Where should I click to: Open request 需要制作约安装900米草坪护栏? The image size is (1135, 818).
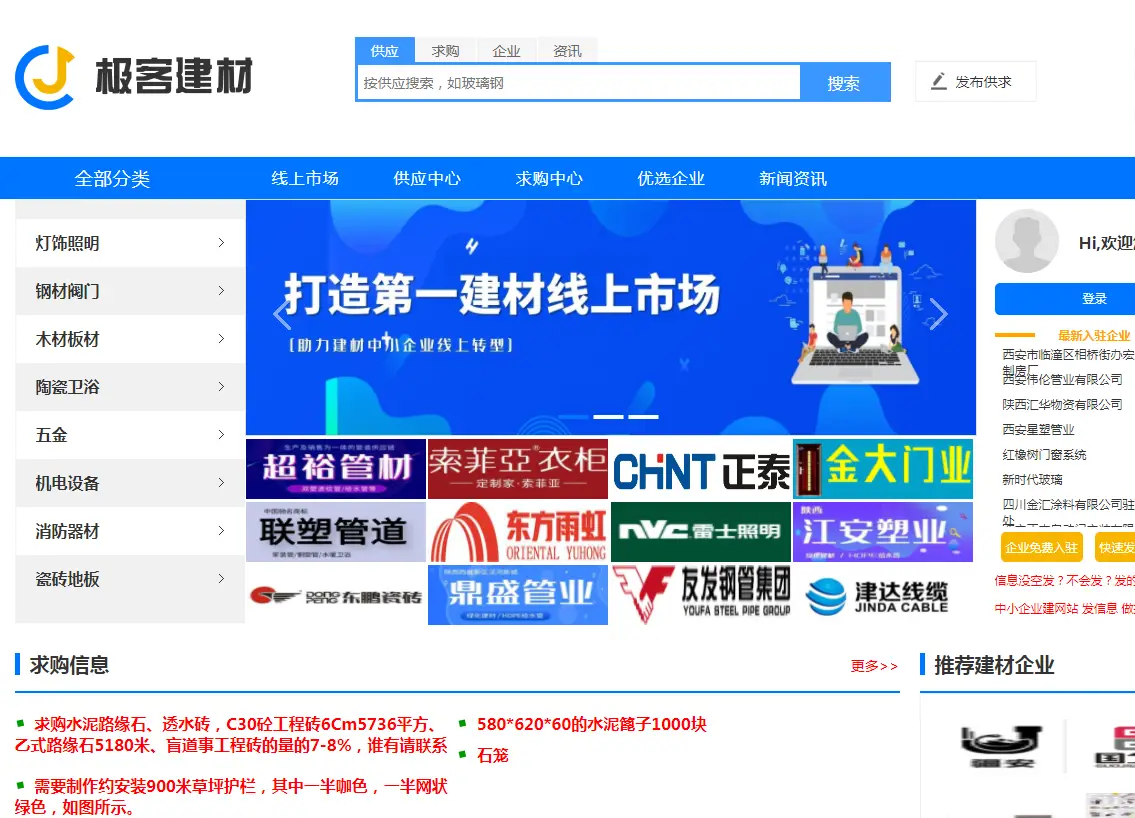point(231,796)
